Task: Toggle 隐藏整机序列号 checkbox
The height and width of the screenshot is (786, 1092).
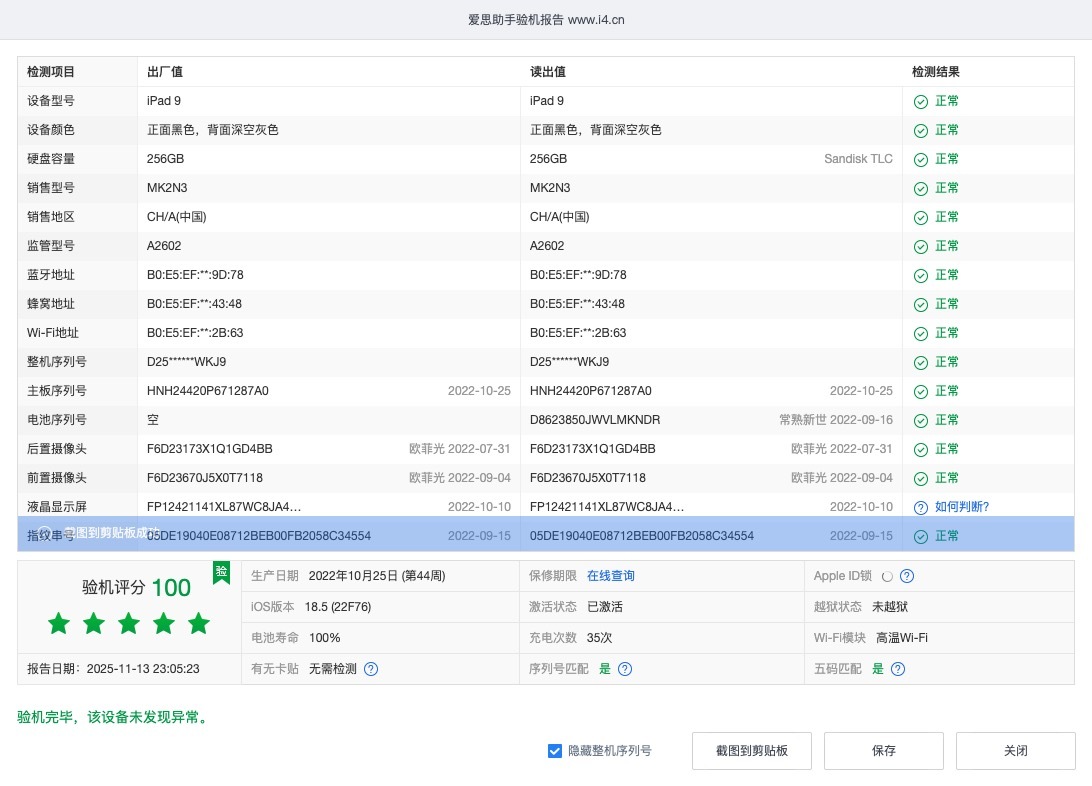Action: (555, 750)
